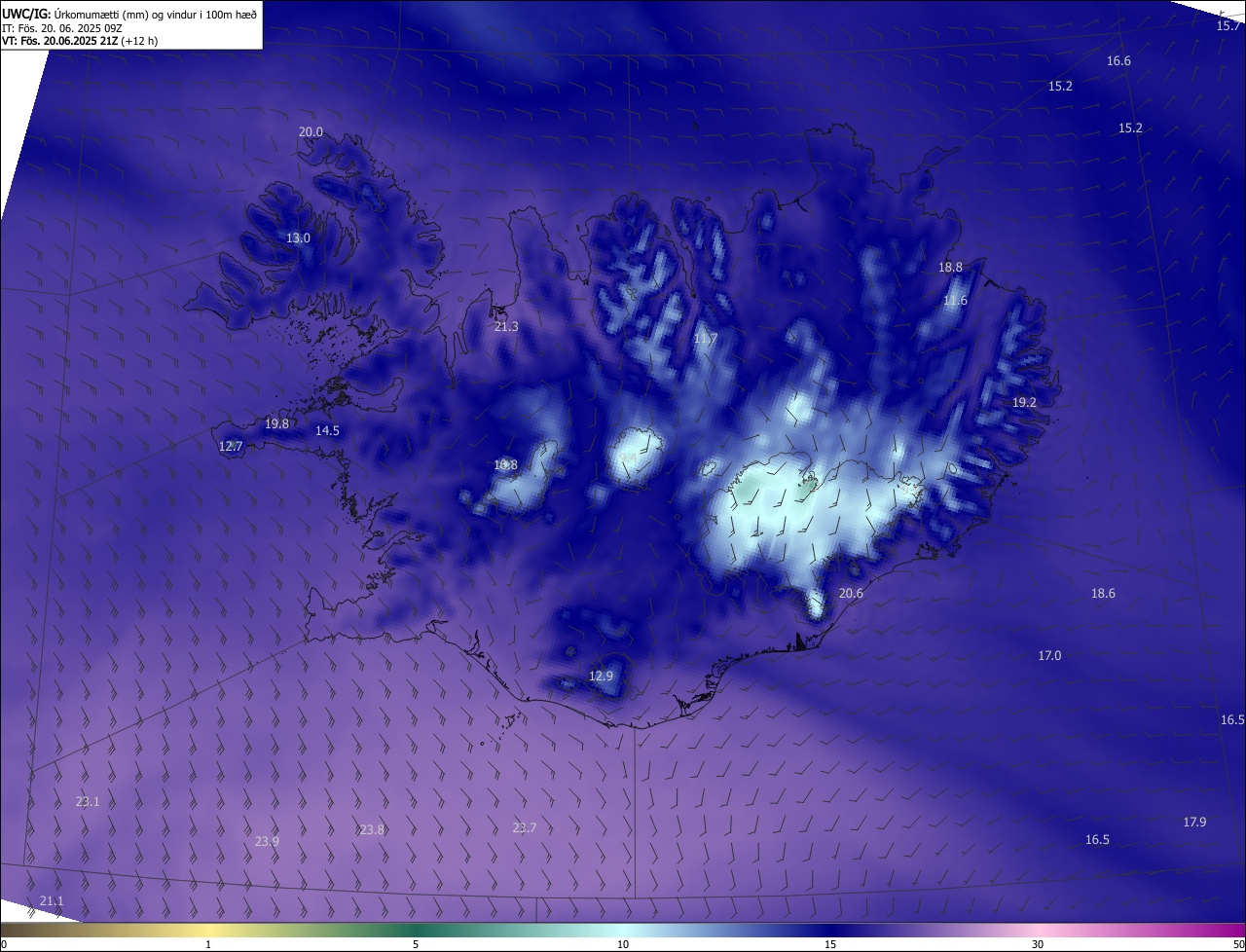Screen dimensions: 1246x952
Task: Click the 14.5 value label
Action: click(x=327, y=431)
